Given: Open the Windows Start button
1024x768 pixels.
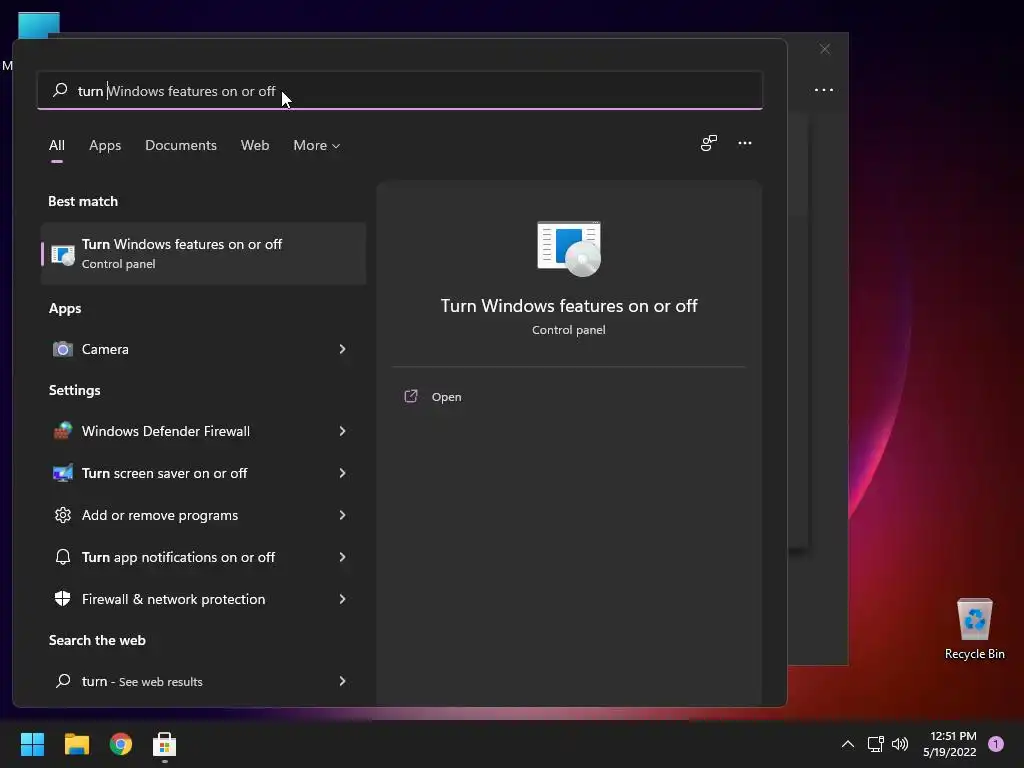Looking at the screenshot, I should (32, 744).
